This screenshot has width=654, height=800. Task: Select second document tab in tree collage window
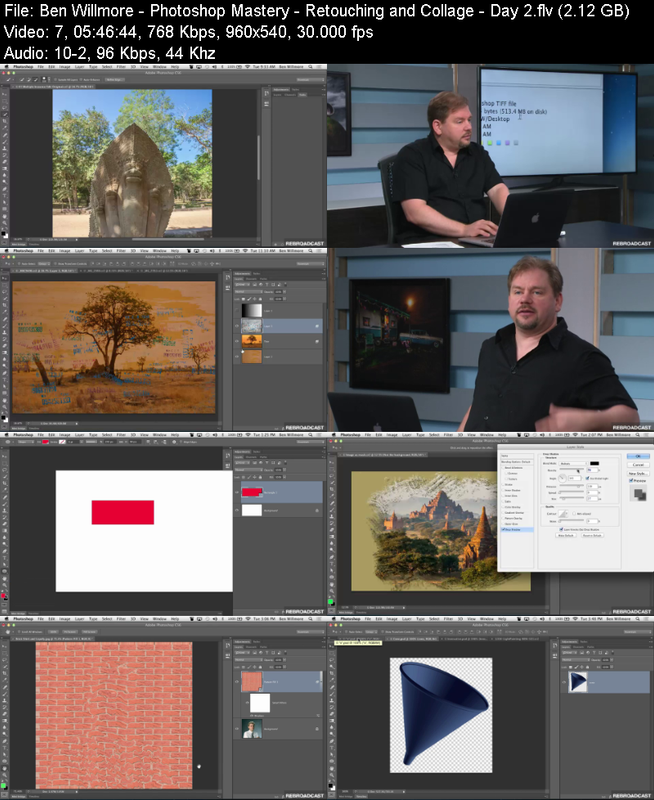tap(107, 271)
